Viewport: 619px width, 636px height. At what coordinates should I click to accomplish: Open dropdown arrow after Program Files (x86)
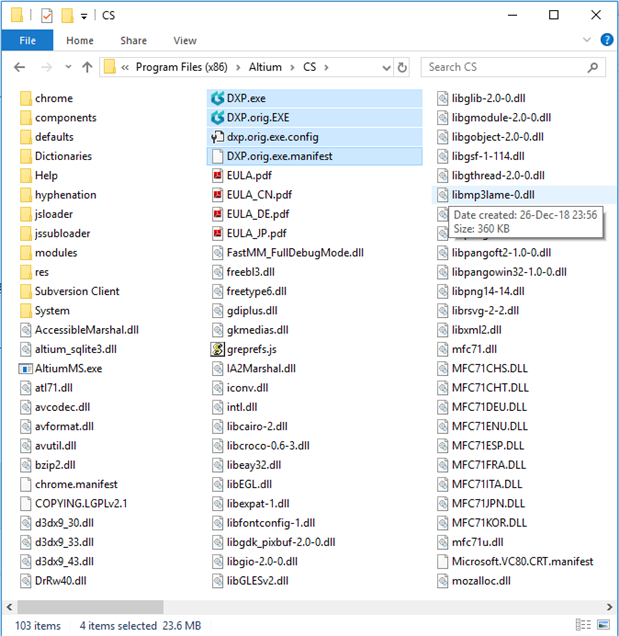238,67
